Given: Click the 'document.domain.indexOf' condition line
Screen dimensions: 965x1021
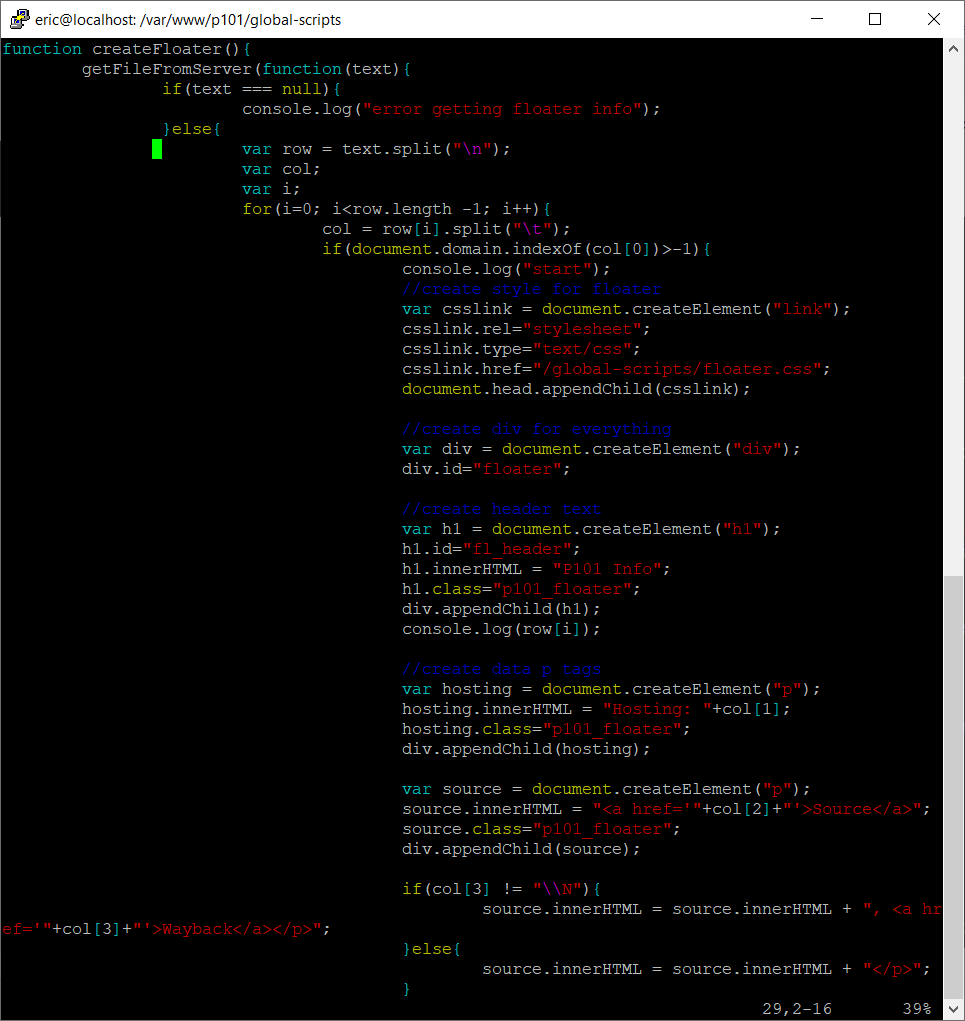Looking at the screenshot, I should pyautogui.click(x=516, y=249).
